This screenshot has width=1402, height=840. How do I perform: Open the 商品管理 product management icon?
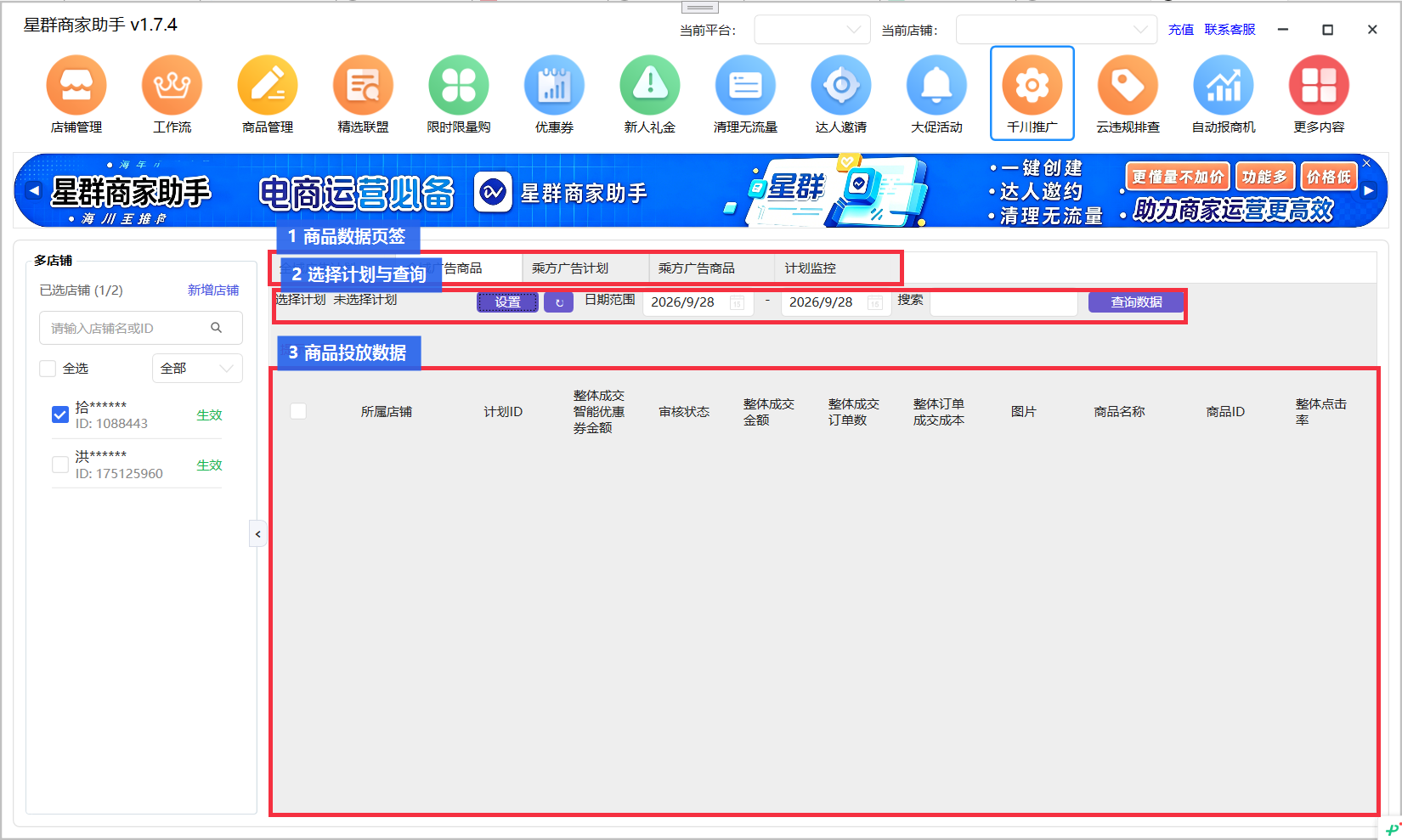[268, 85]
